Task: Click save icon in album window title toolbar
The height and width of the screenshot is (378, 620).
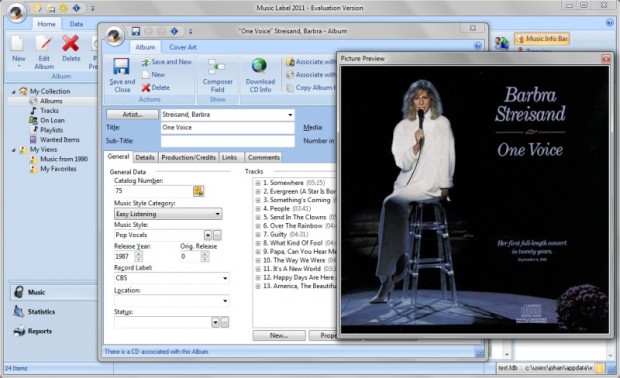Action: pos(136,31)
